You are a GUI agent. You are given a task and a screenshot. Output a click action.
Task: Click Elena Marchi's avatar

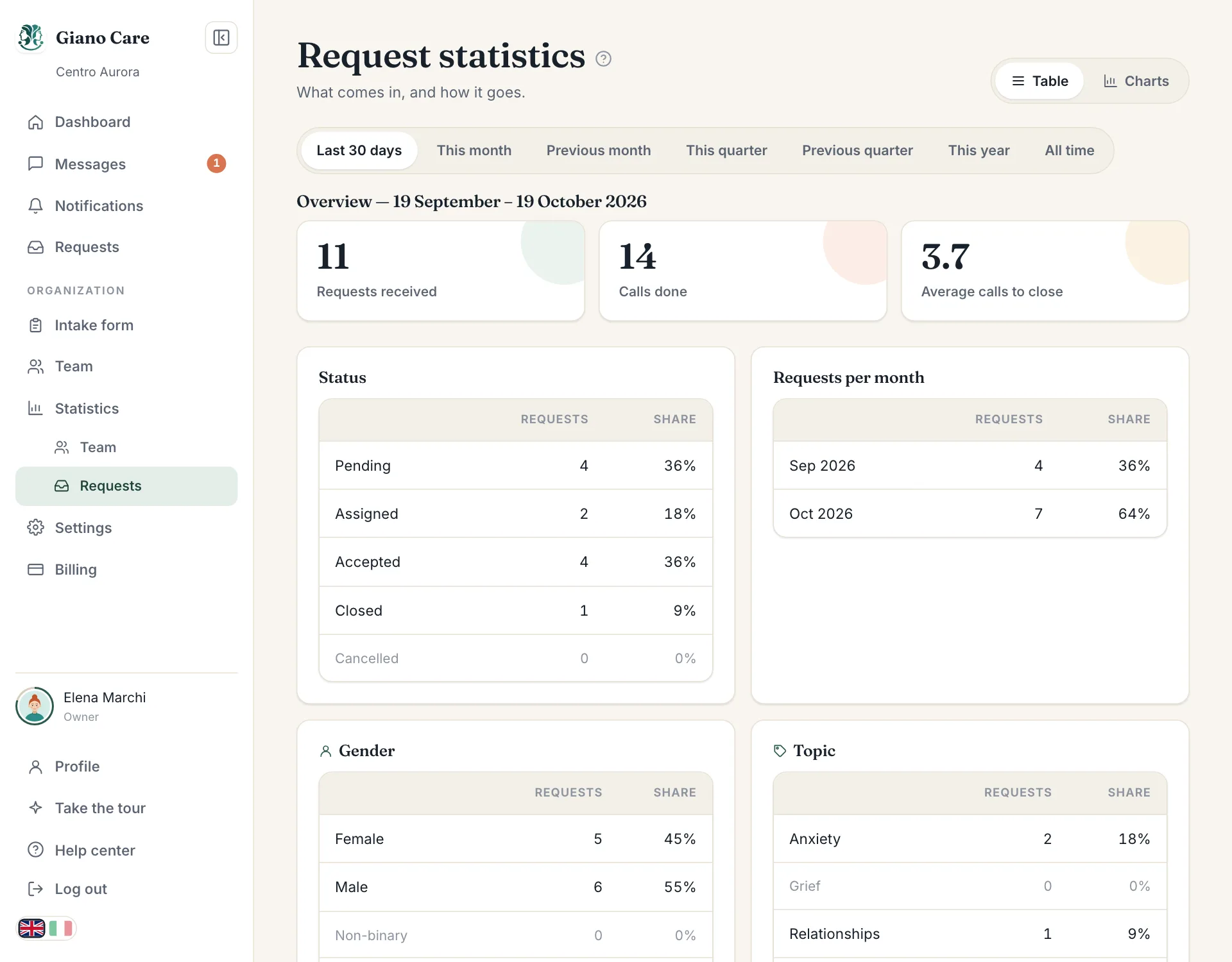pos(35,706)
